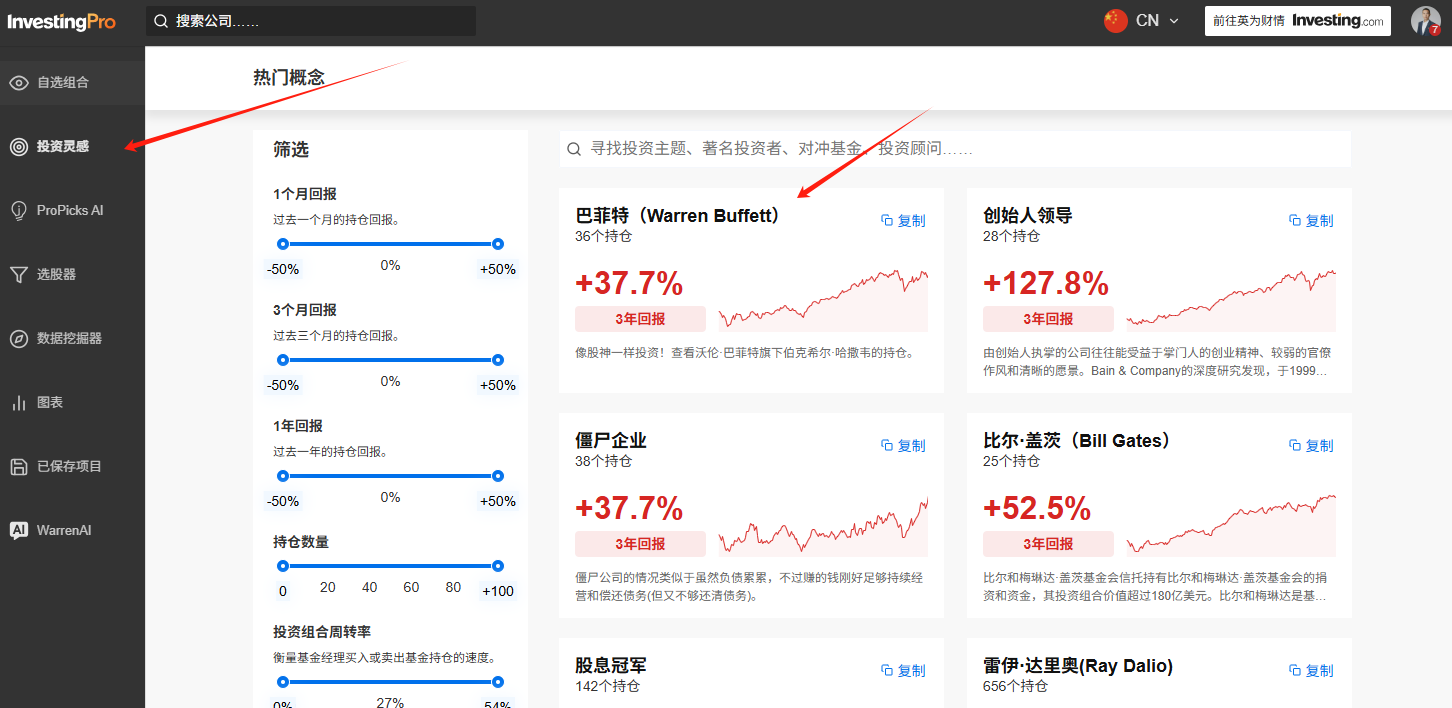Image resolution: width=1452 pixels, height=708 pixels.
Task: Click the +52.5% return value
Action: click(1037, 508)
